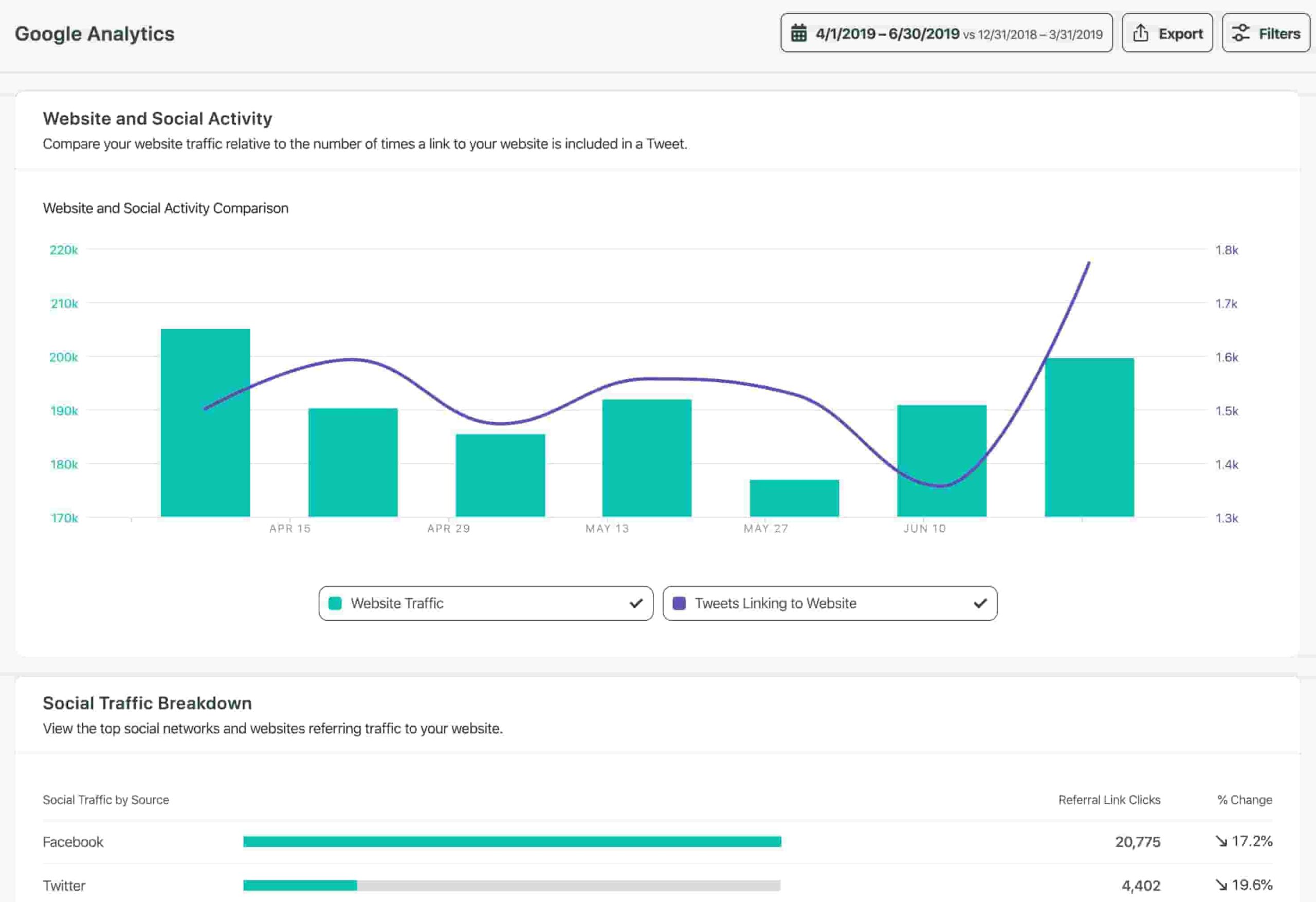Open the date range picker 4/1/2019 – 6/30/2019
This screenshot has width=1316, height=902.
[883, 33]
